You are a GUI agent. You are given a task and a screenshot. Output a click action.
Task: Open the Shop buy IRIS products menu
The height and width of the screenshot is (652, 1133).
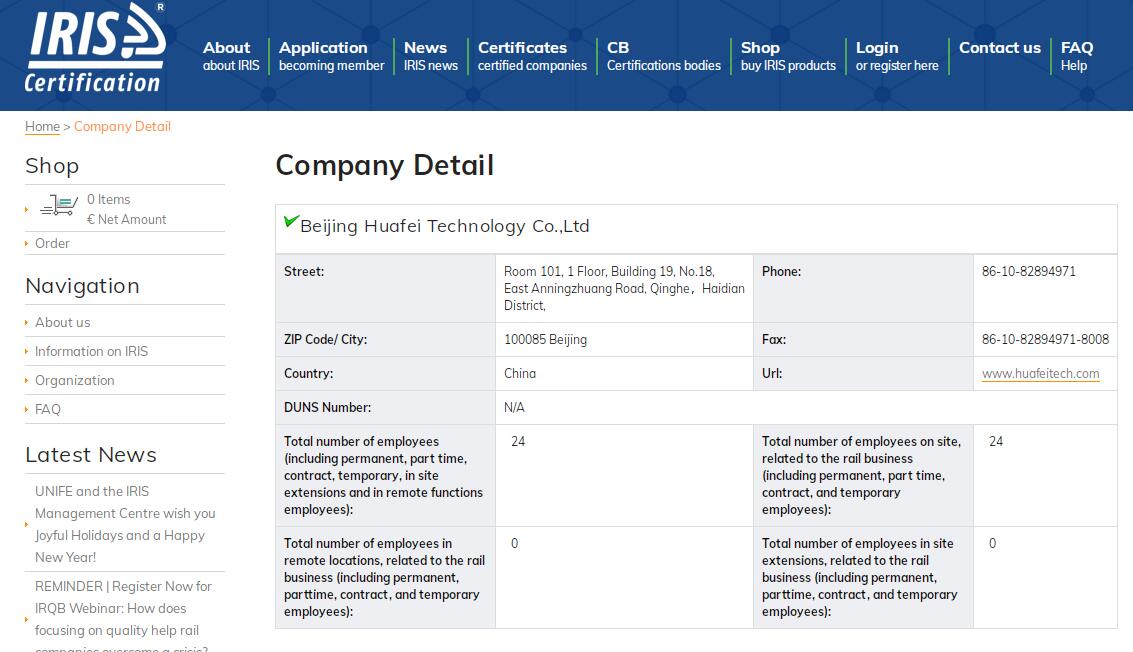[787, 56]
